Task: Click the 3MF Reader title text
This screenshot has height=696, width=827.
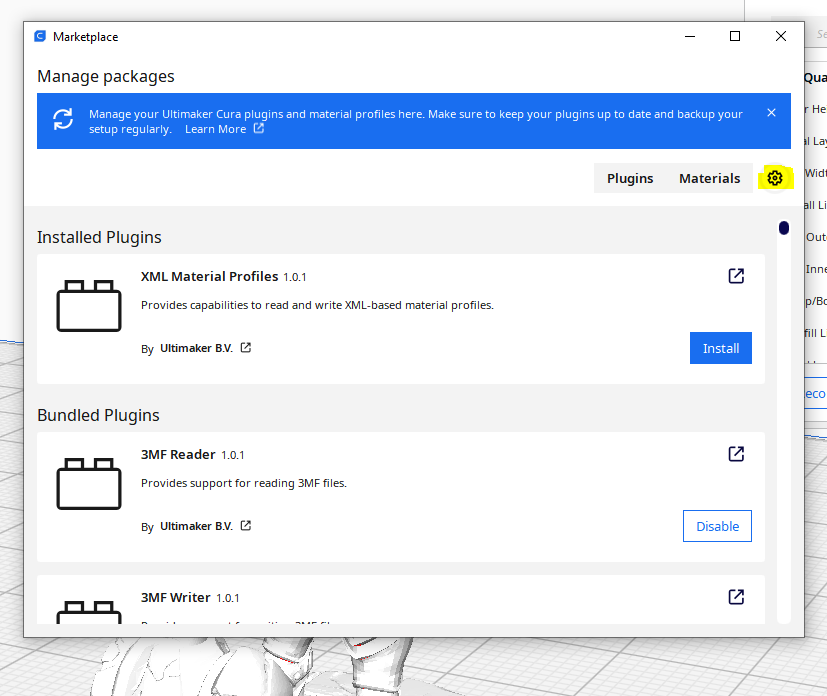Action: 178,455
